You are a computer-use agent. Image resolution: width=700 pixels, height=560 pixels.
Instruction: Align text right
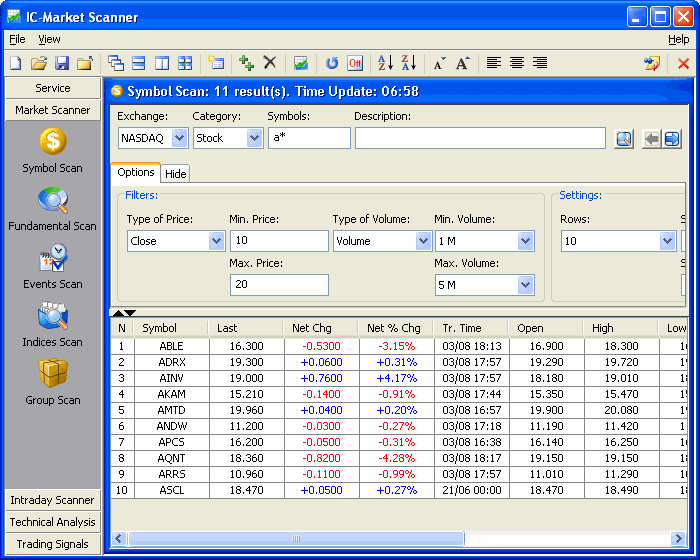coord(540,63)
